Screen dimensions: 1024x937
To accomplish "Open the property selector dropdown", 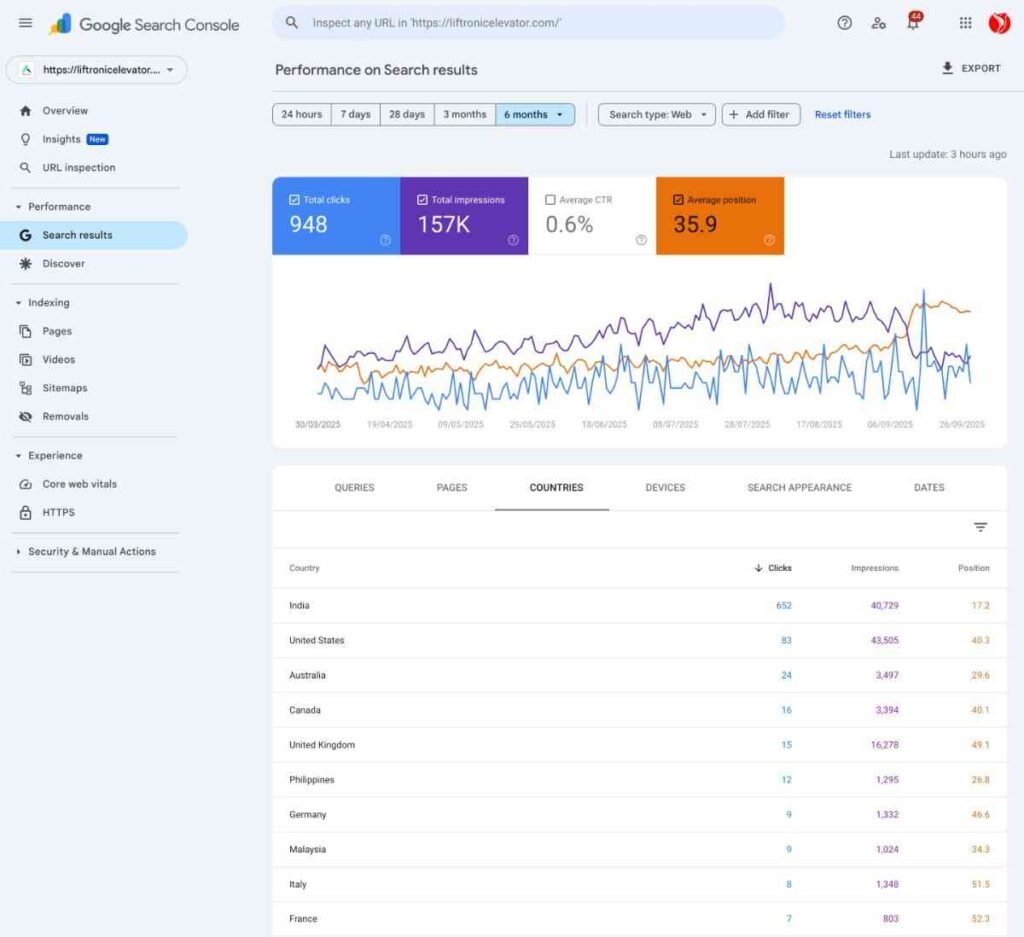I will (x=97, y=70).
